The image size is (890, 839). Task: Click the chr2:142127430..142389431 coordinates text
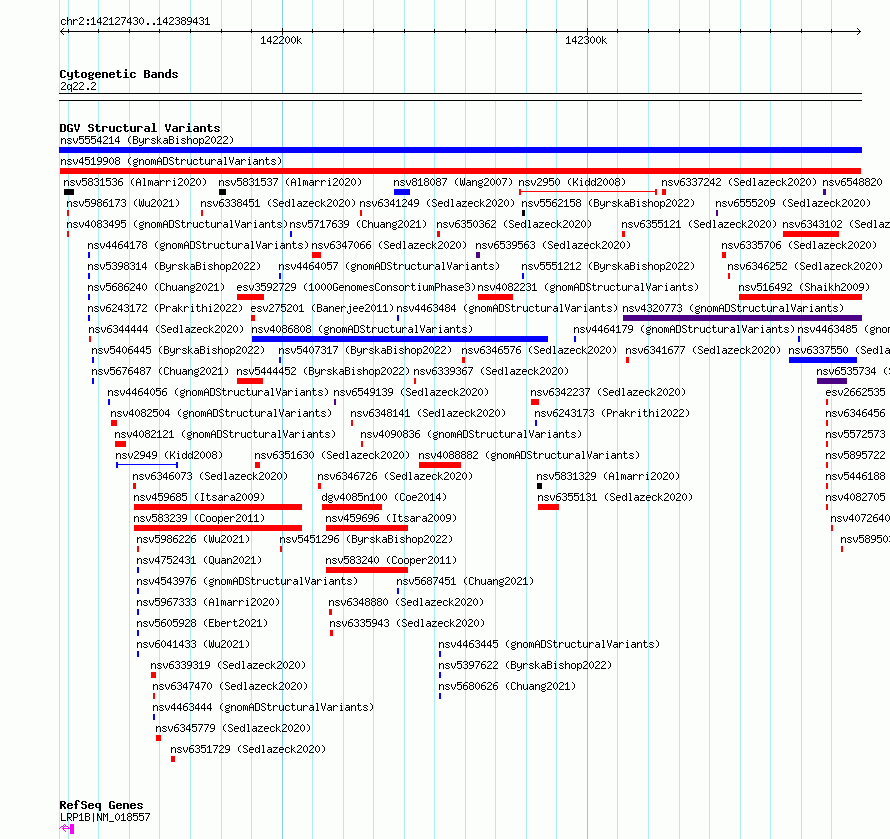(135, 21)
